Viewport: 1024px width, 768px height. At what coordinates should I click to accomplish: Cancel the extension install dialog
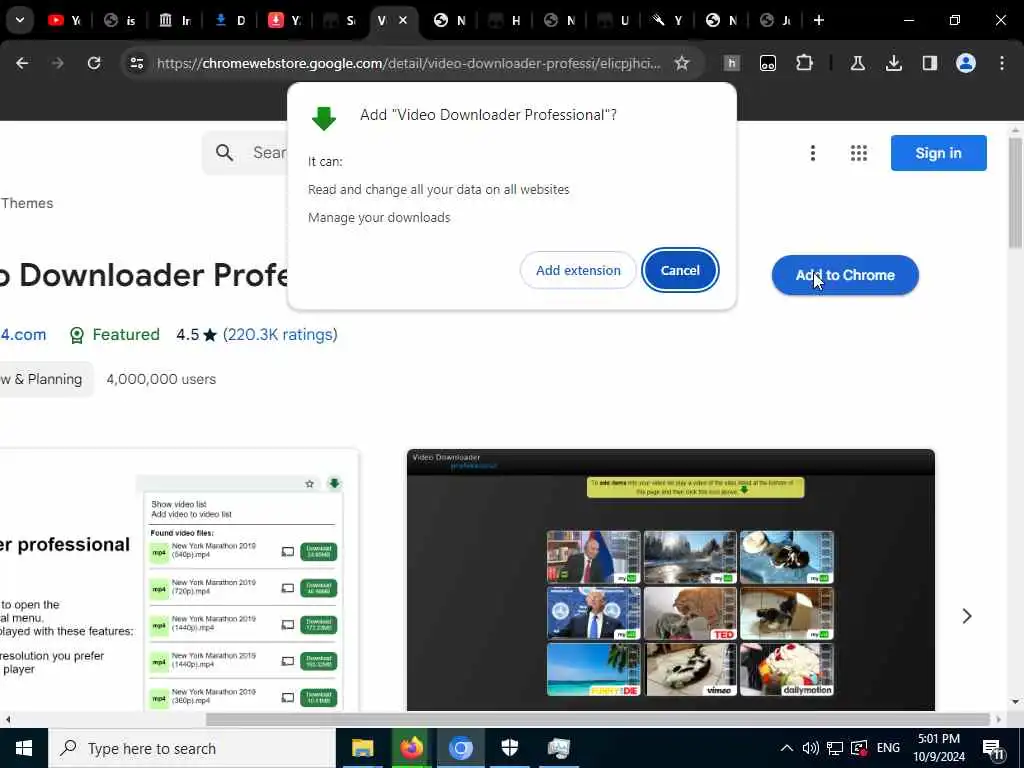pos(680,270)
